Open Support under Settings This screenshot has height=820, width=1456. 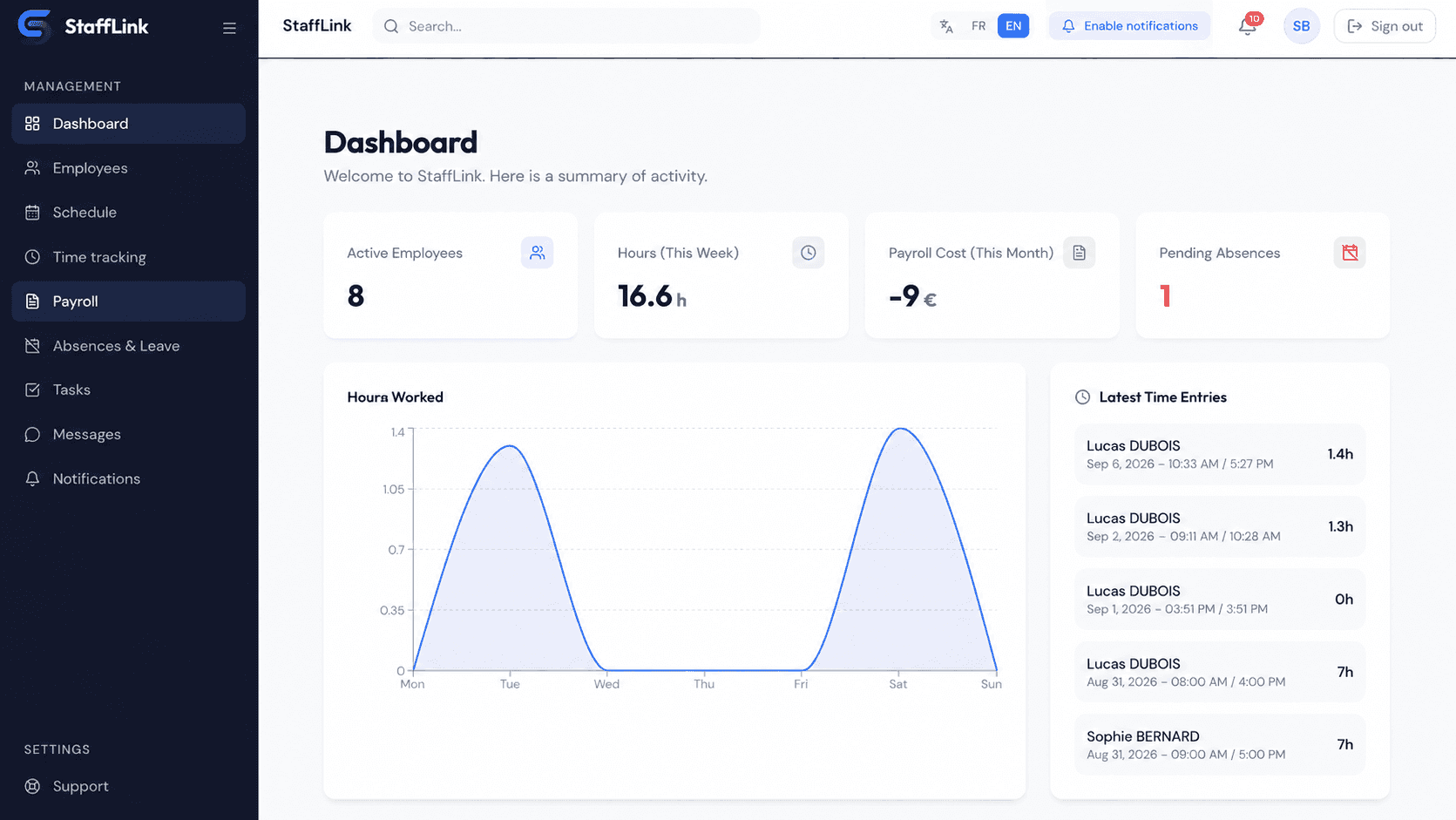(x=129, y=786)
